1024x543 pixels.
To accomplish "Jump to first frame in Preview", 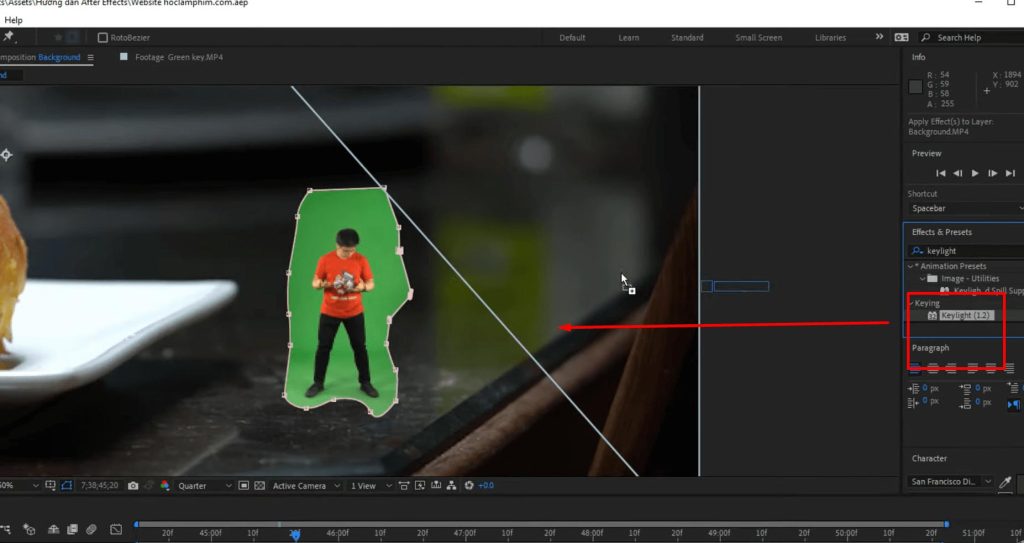I will [940, 173].
